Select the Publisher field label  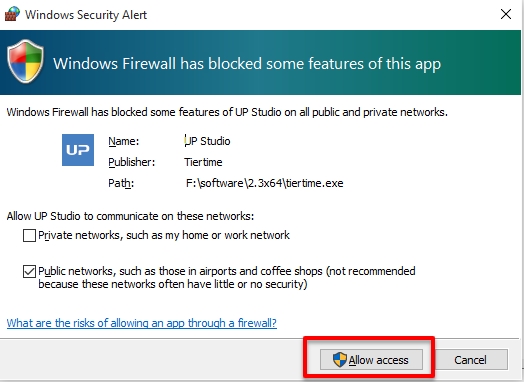click(132, 162)
